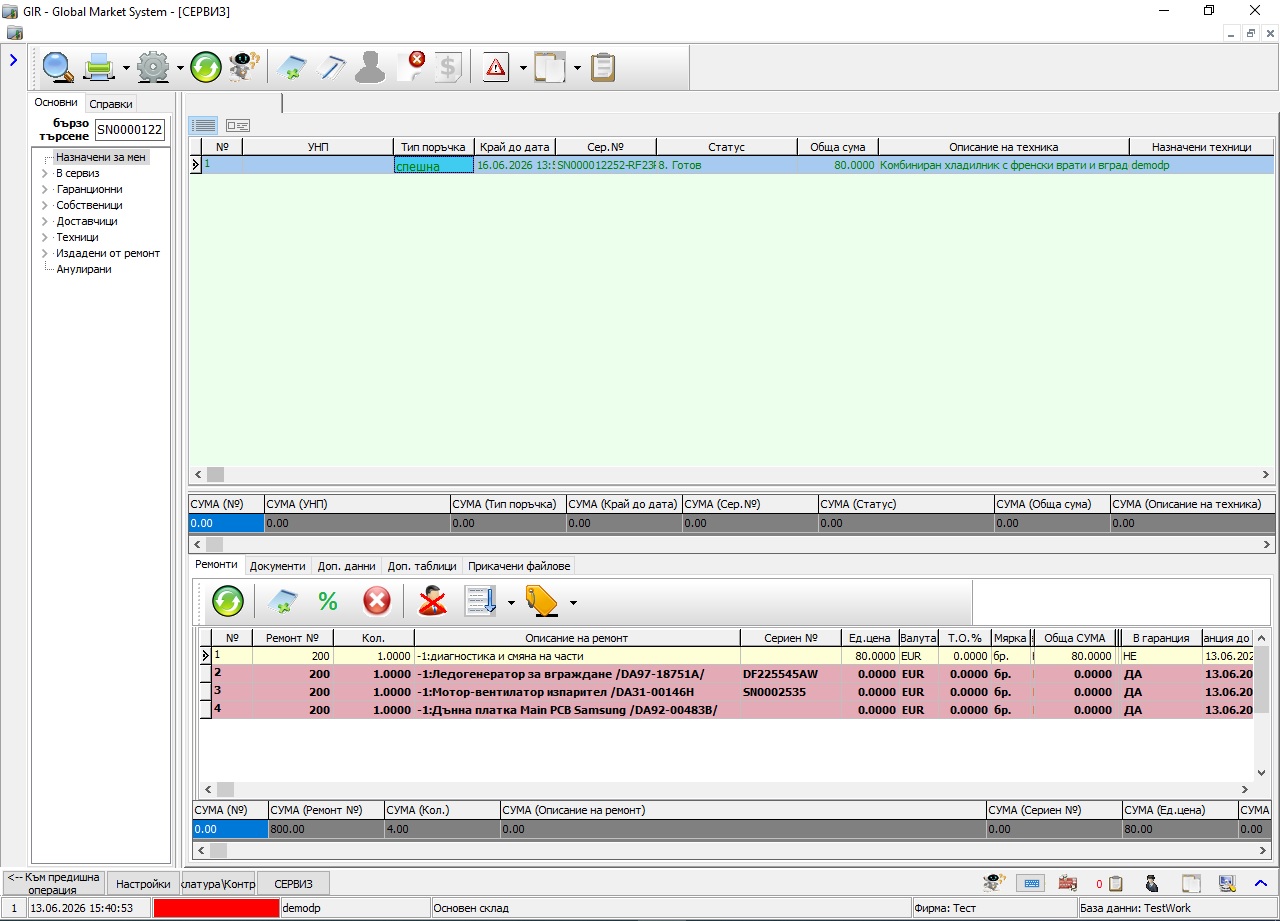Click the 'СЕРВИЗ' button in bottom bar

(293, 883)
